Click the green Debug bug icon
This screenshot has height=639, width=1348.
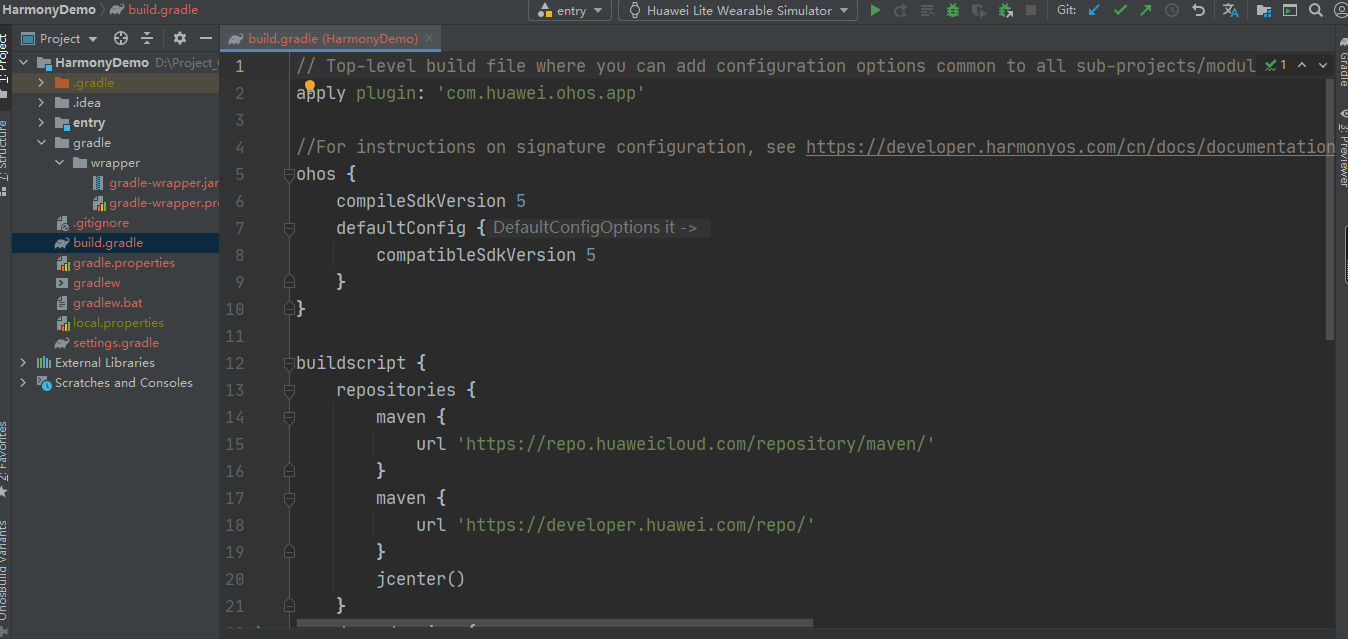pyautogui.click(x=953, y=11)
